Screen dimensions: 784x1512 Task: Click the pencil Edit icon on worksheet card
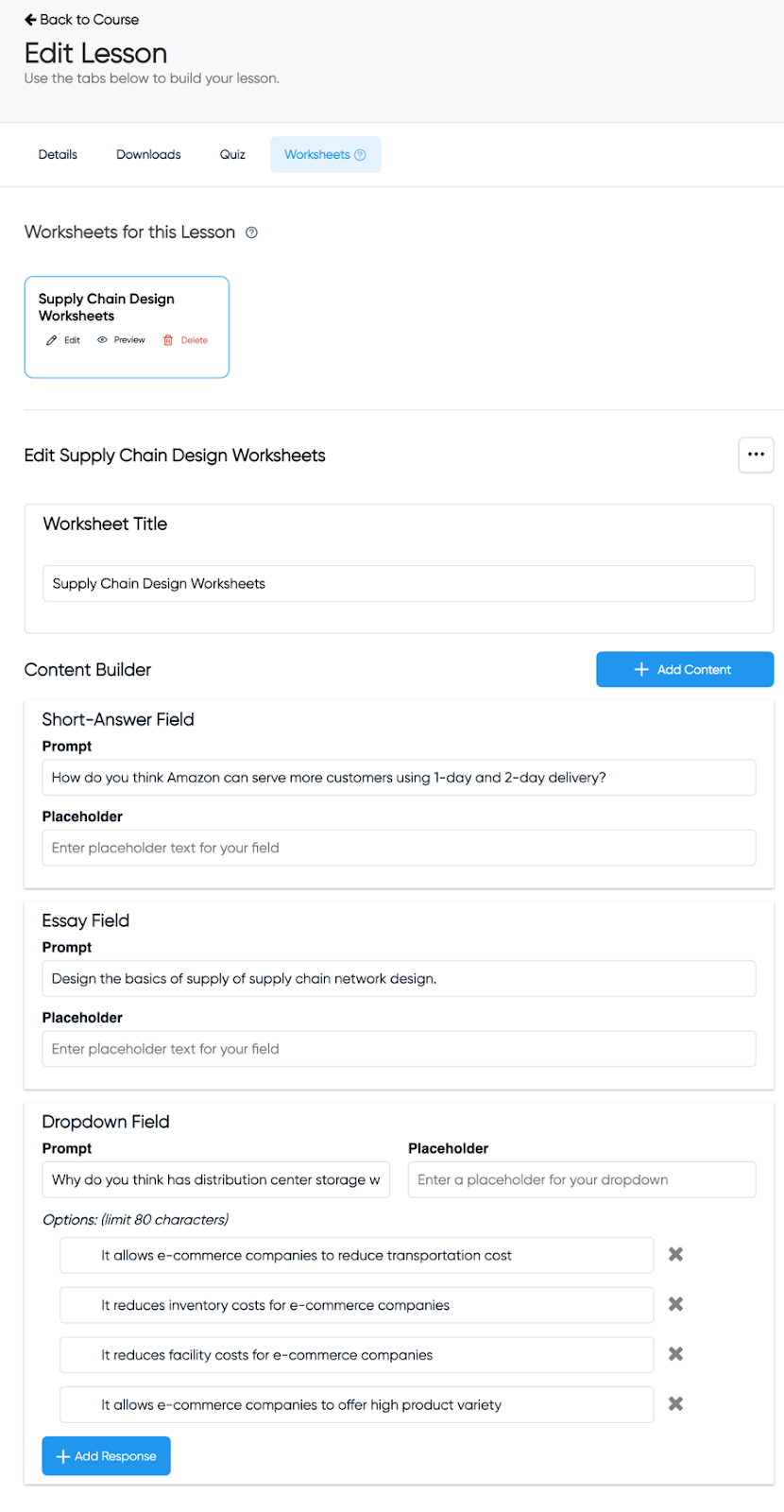[52, 340]
